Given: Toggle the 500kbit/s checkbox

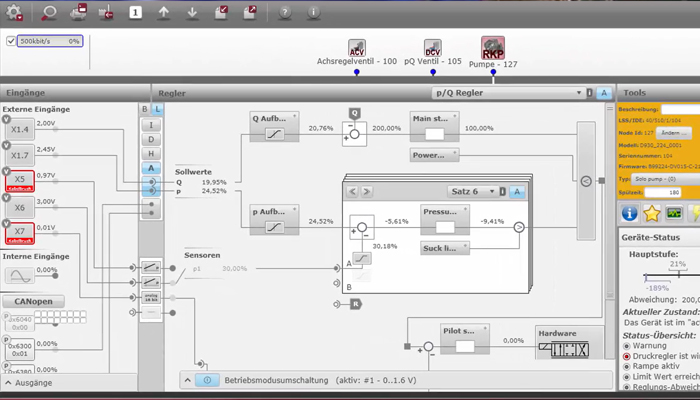Looking at the screenshot, I should (x=12, y=42).
